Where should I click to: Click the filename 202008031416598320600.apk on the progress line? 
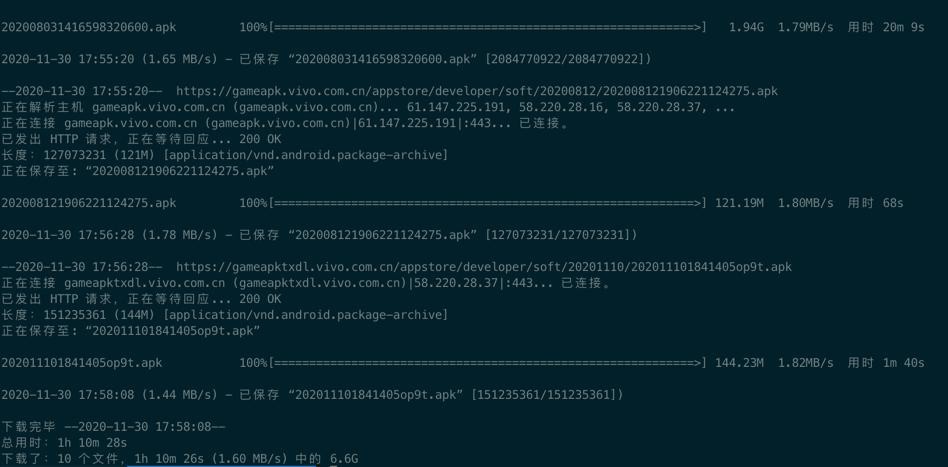point(89,27)
